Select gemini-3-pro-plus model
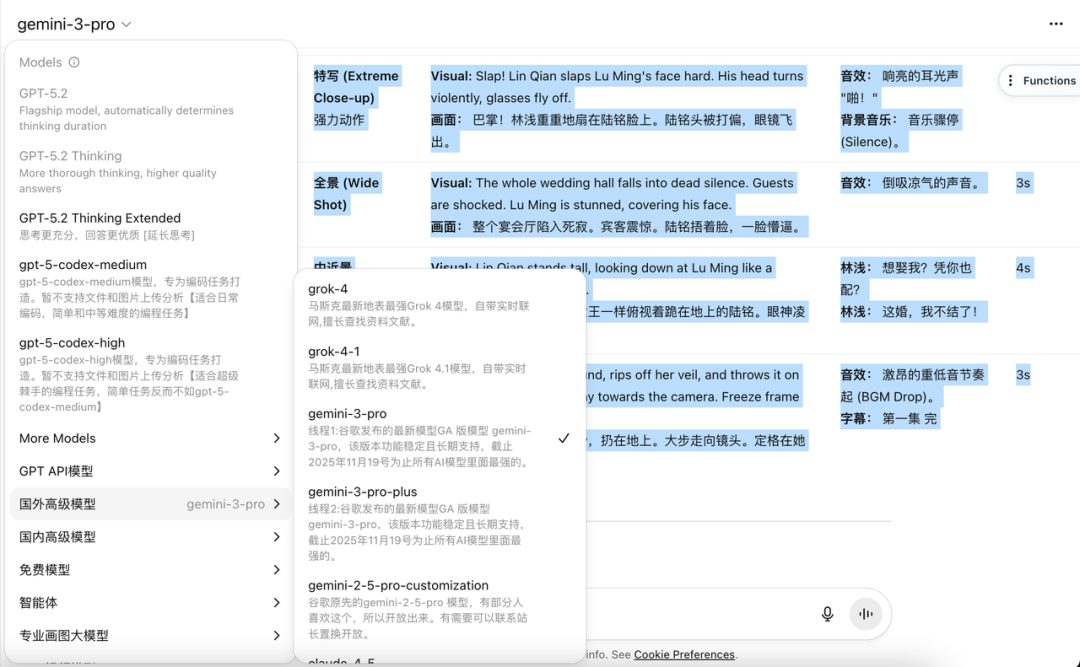 (439, 523)
